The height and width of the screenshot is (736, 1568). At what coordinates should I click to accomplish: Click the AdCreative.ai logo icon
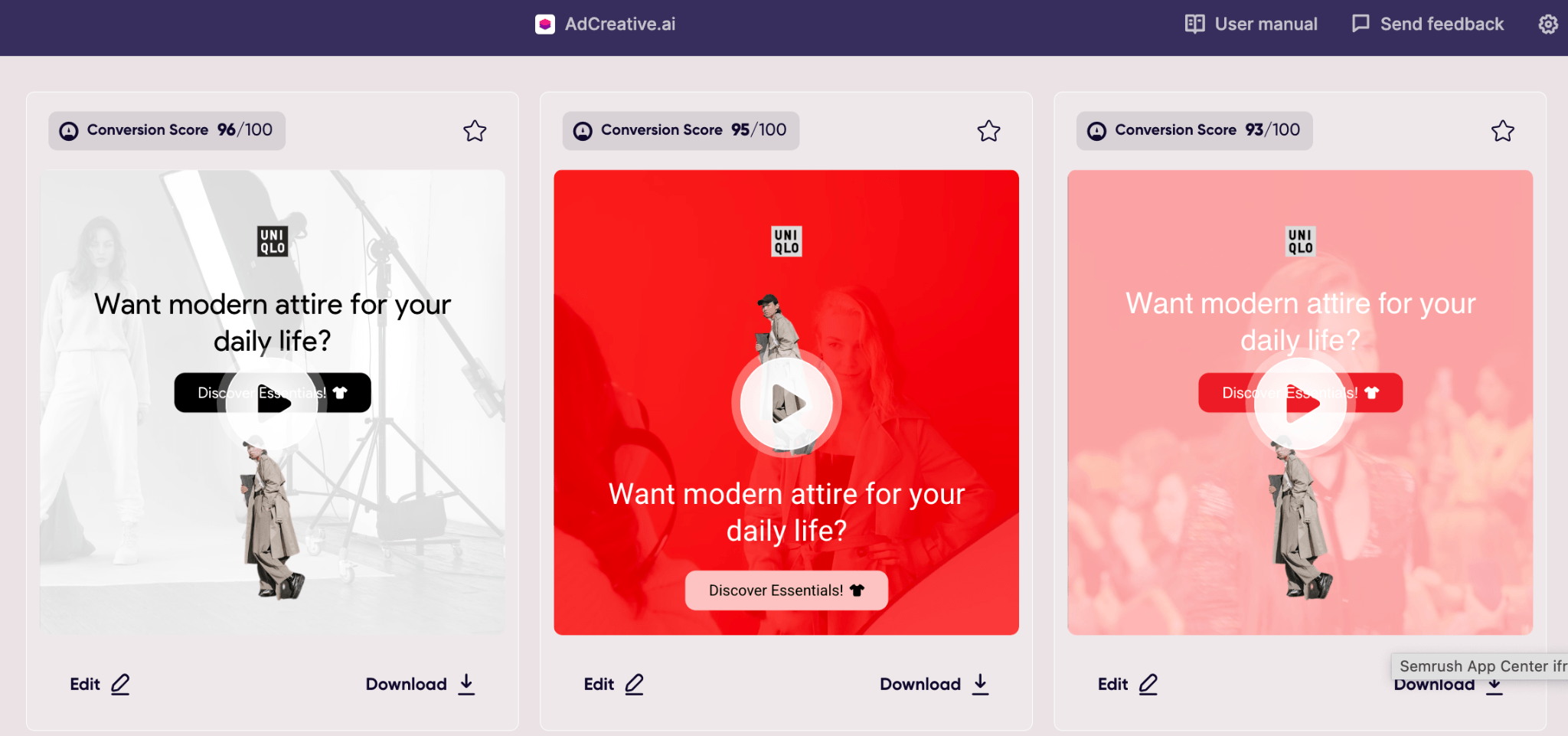[545, 25]
